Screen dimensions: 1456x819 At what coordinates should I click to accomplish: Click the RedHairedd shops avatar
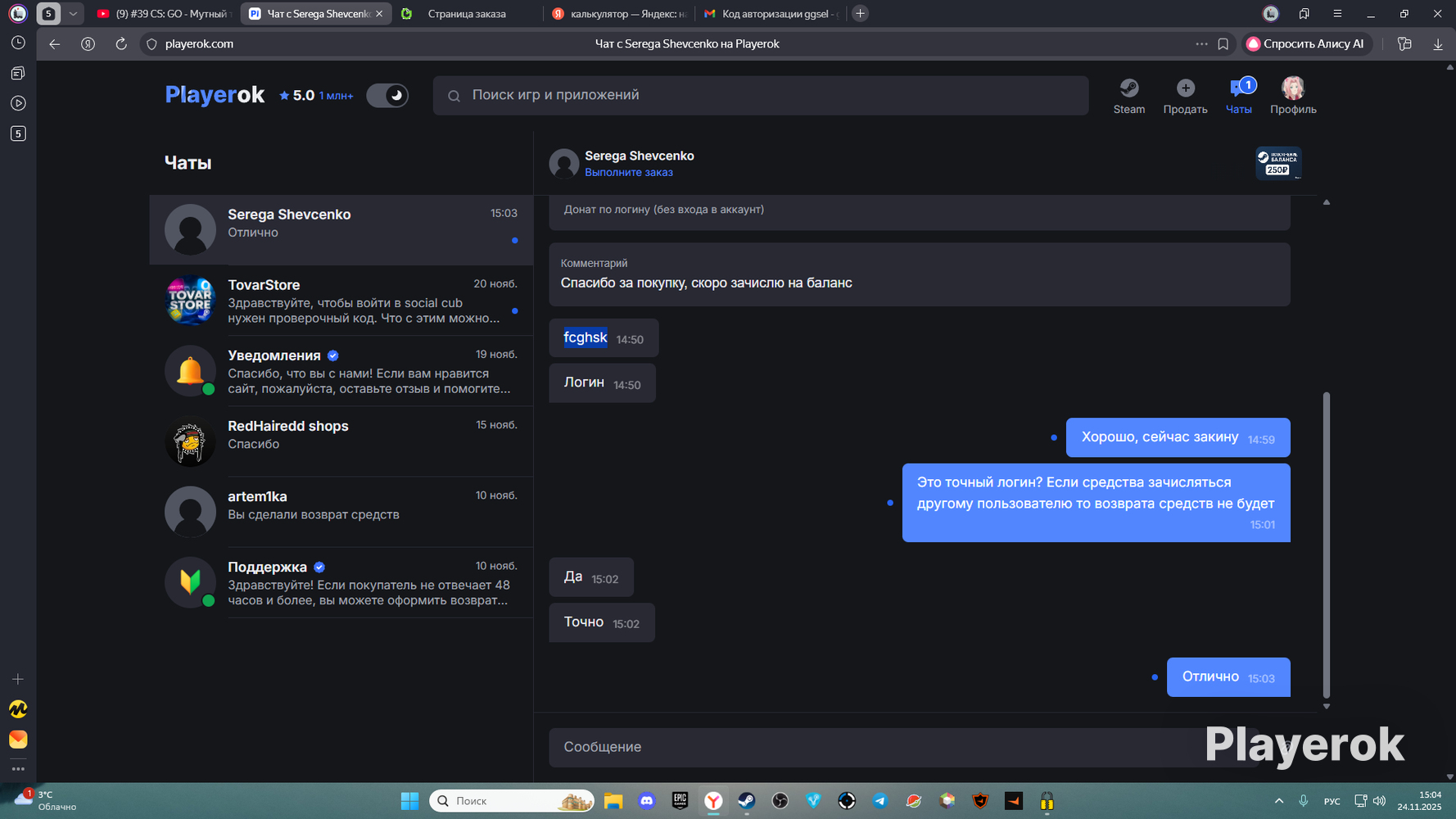coord(190,441)
